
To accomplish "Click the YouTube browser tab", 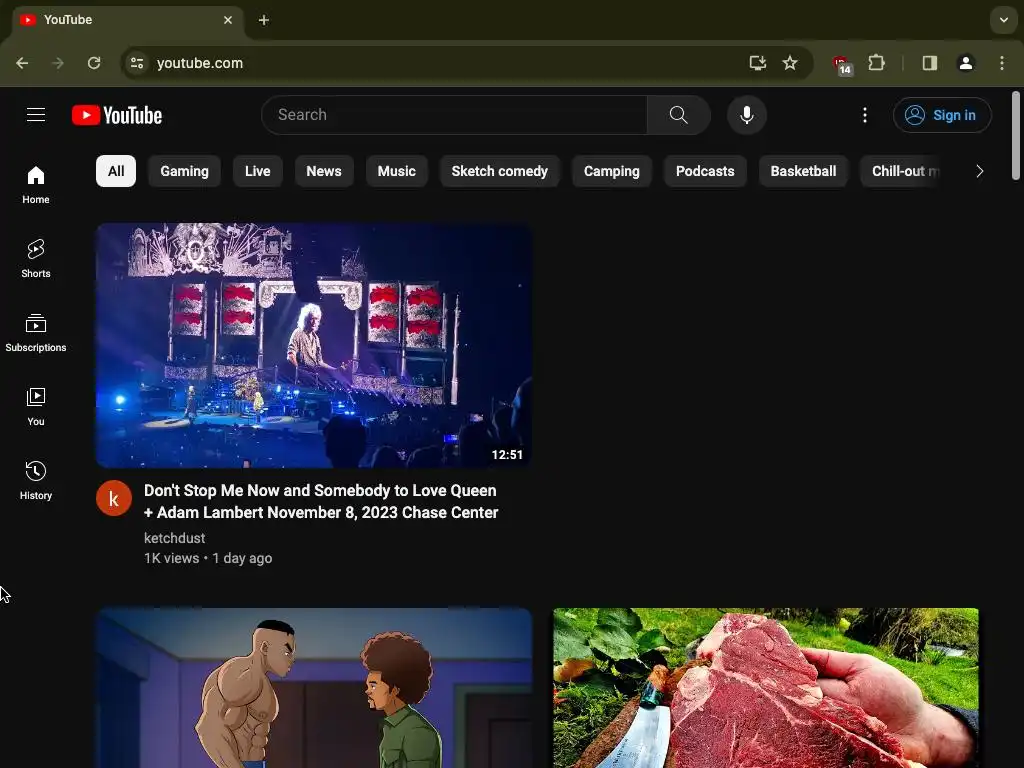I will click(x=128, y=20).
